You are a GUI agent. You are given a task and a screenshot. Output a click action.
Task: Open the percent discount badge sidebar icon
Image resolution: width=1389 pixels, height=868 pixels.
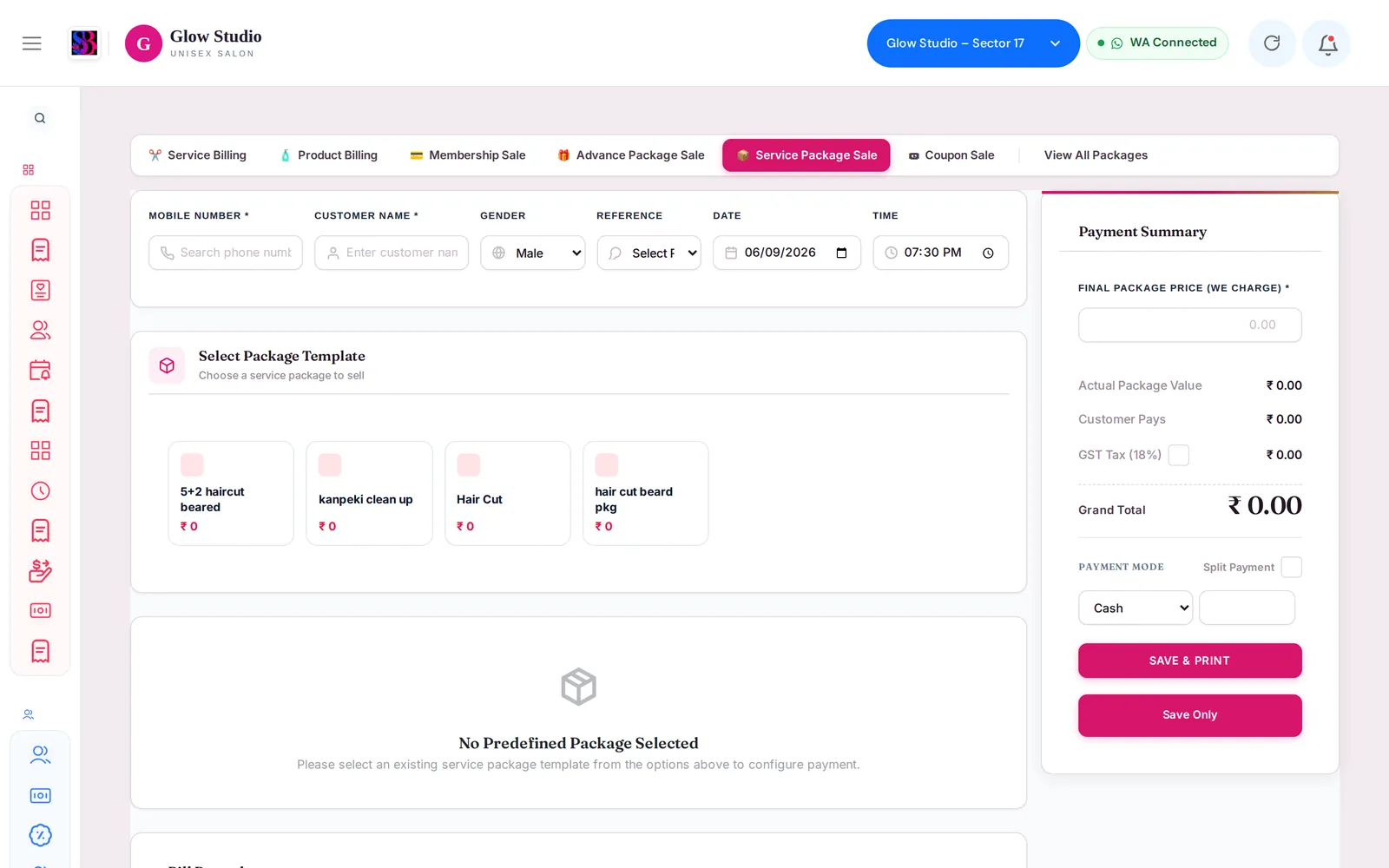click(40, 835)
